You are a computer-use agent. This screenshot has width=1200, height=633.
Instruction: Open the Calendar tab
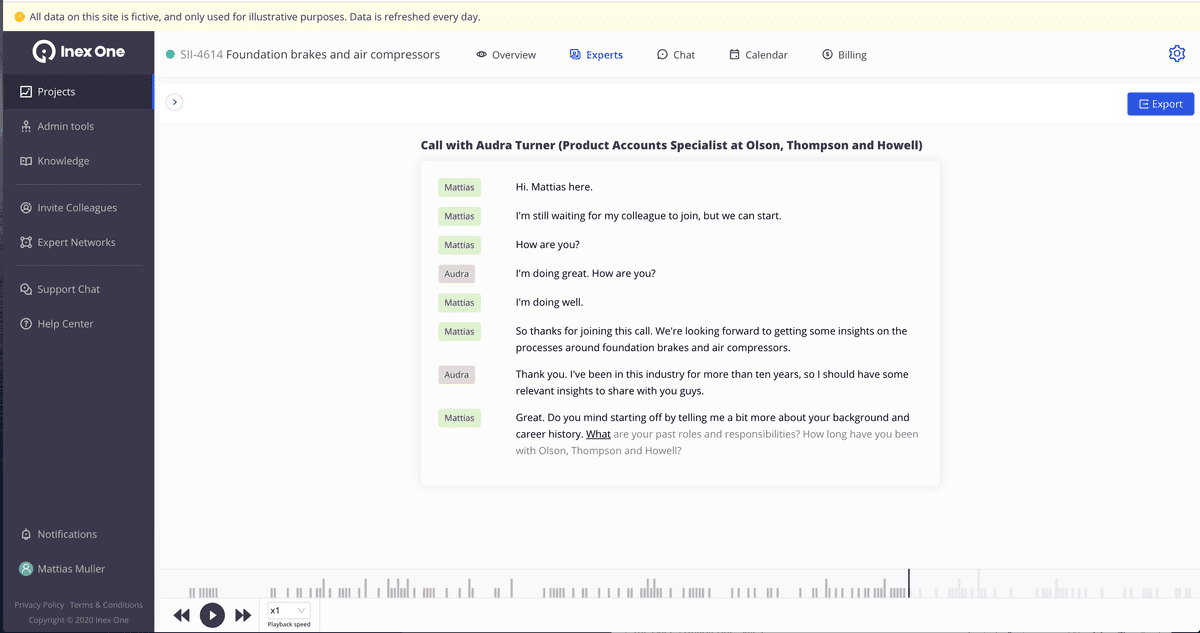(758, 55)
